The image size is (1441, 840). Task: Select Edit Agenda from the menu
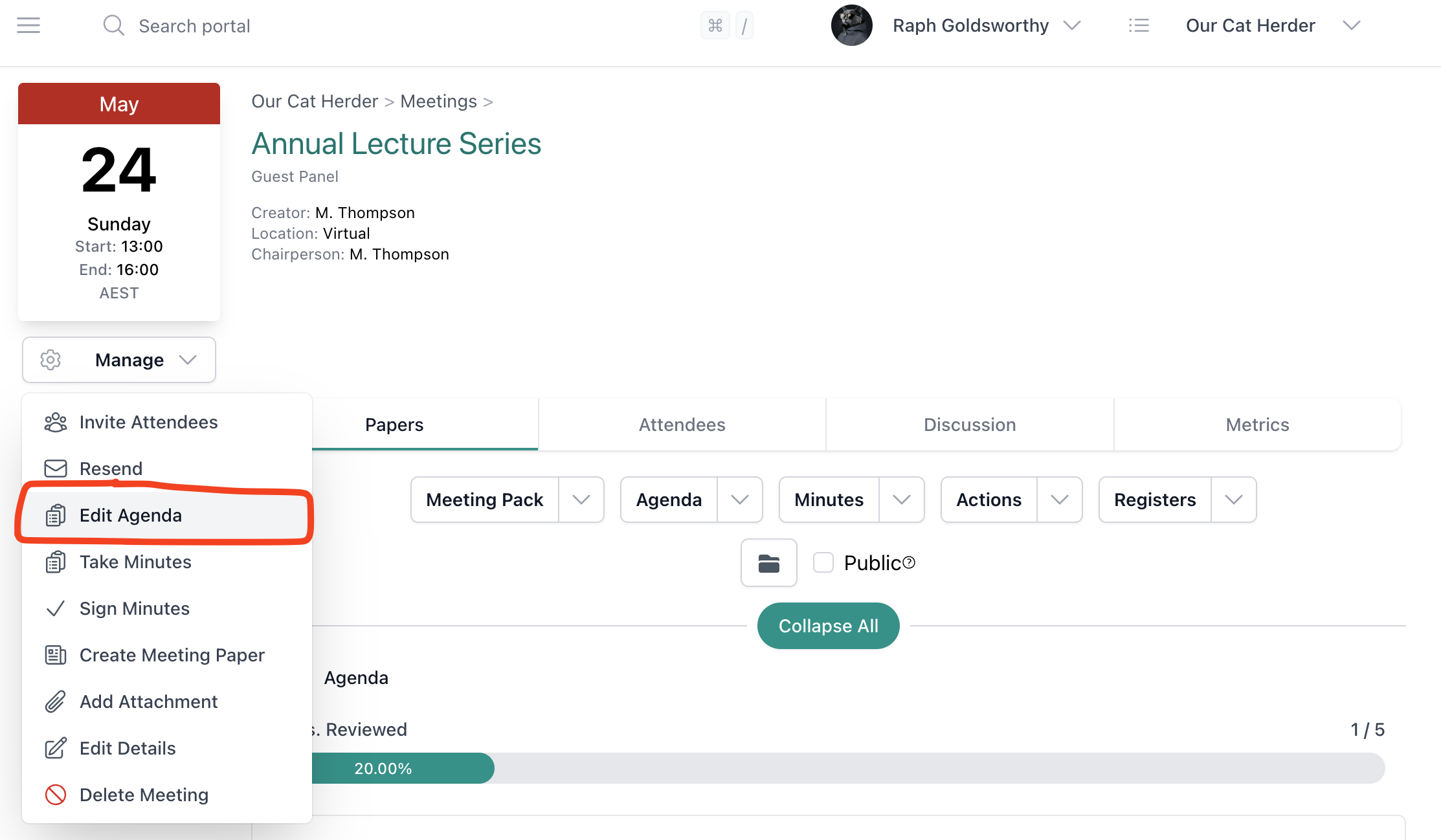131,515
